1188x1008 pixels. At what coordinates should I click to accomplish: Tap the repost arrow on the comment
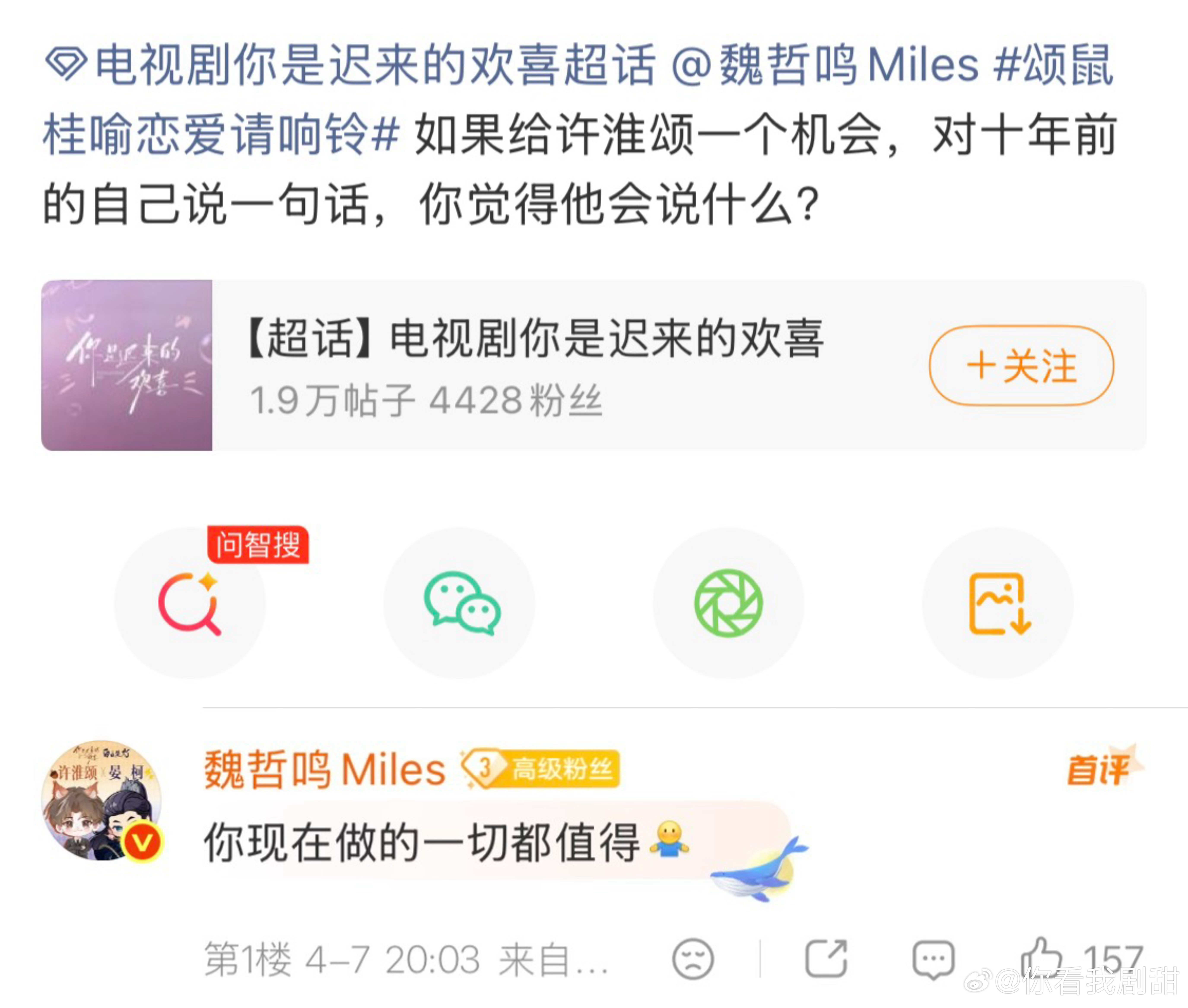coord(826,959)
